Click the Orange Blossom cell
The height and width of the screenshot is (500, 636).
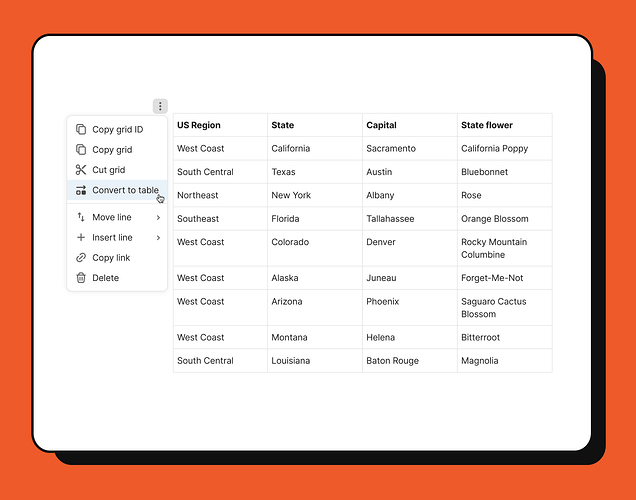pyautogui.click(x=505, y=219)
